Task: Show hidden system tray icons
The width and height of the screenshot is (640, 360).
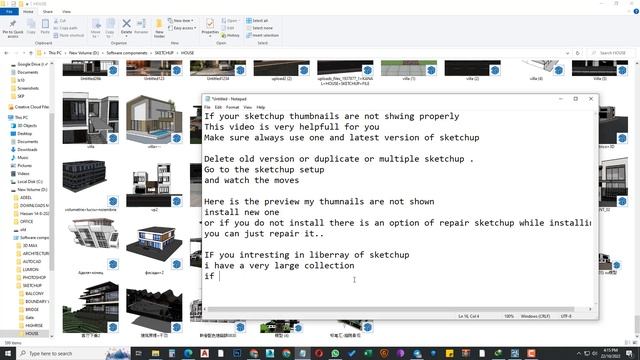Action: 579,353
